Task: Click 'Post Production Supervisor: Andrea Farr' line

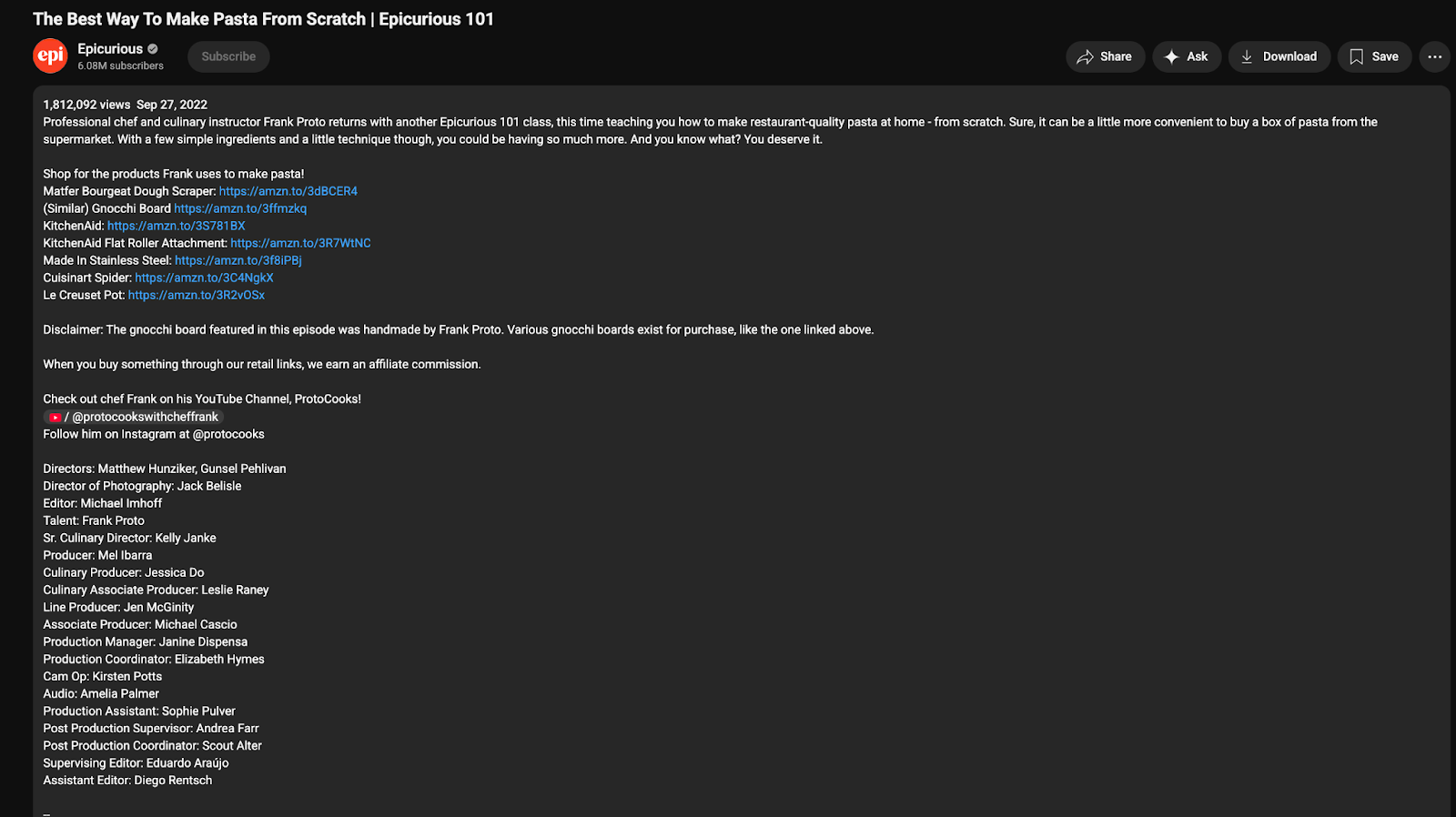Action: [x=151, y=728]
